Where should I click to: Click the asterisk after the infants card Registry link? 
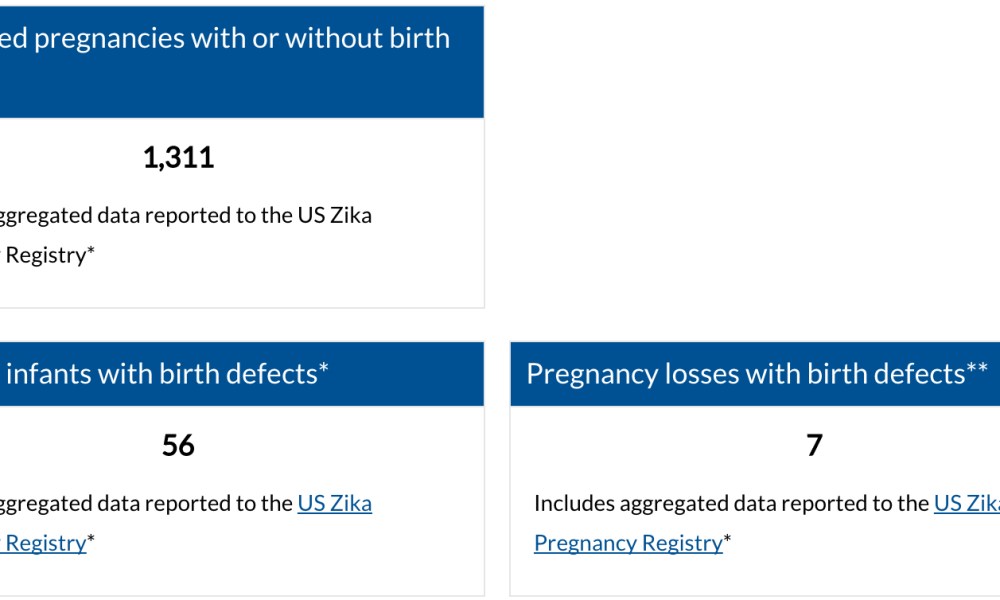[91, 540]
